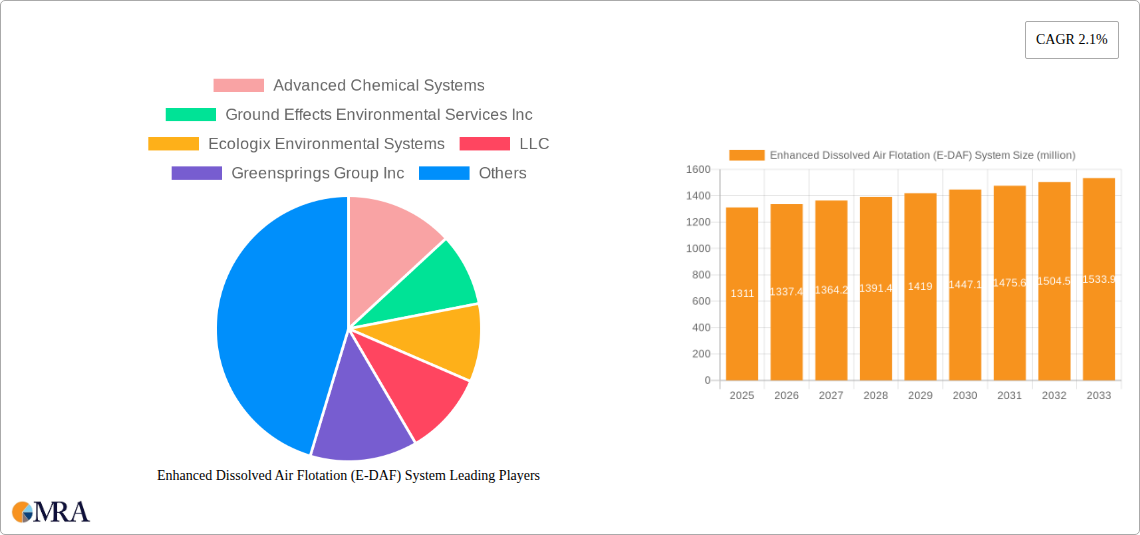
Task: Click the pie chart title Leading Players
Action: click(348, 475)
